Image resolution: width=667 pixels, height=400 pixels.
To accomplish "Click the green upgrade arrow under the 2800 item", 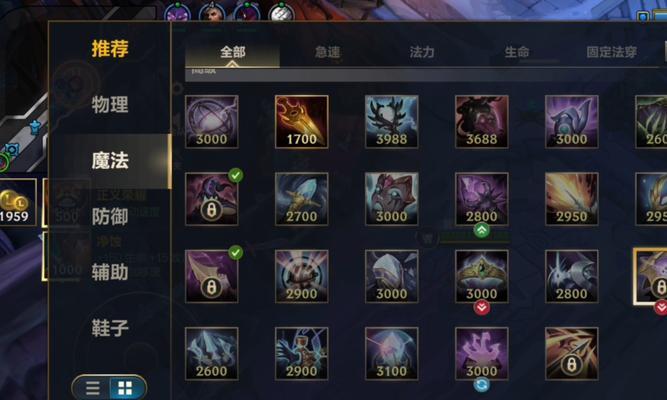I will pyautogui.click(x=482, y=230).
